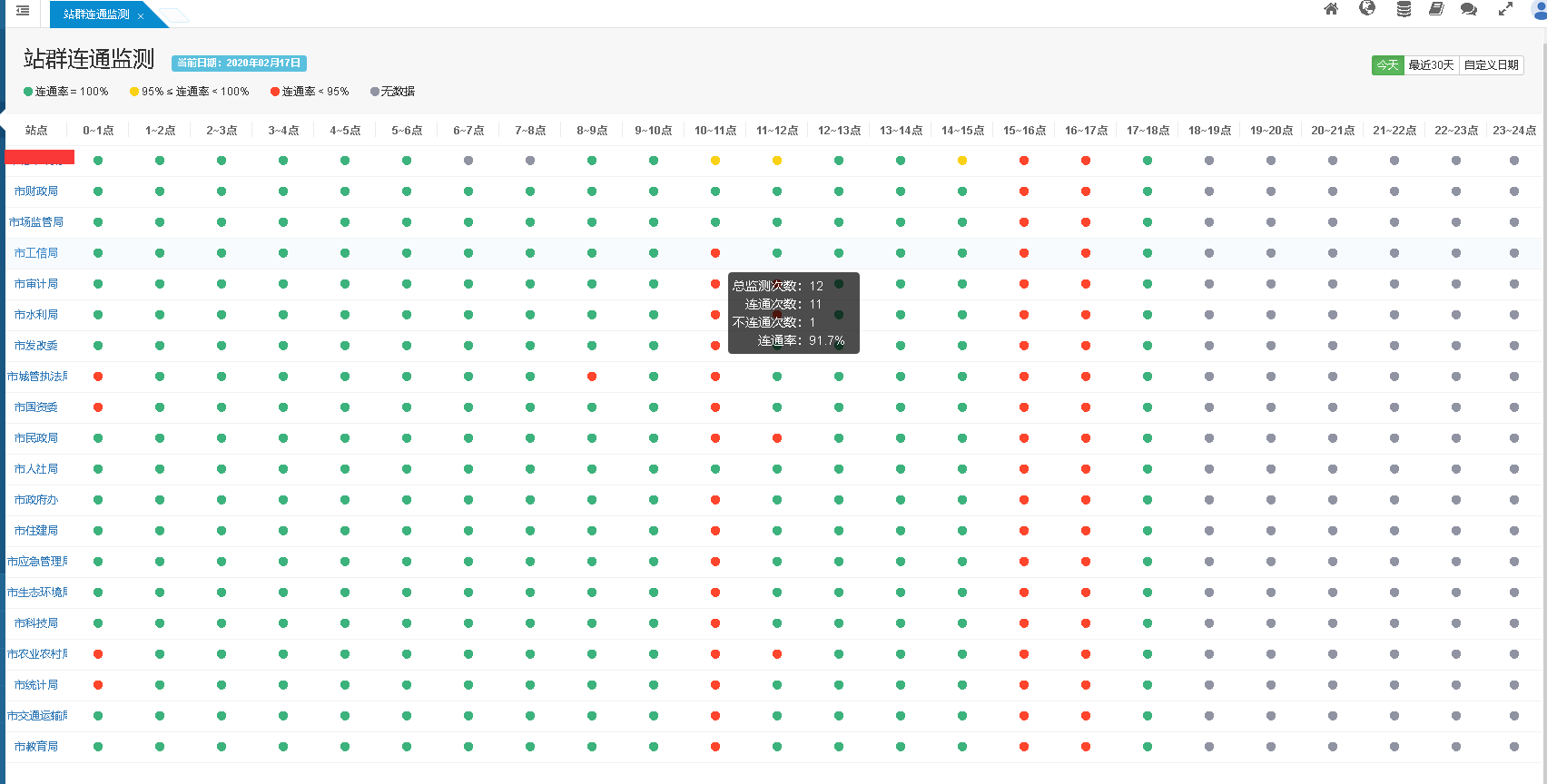Click the database stack icon
The width and height of the screenshot is (1547, 784).
click(x=1404, y=9)
